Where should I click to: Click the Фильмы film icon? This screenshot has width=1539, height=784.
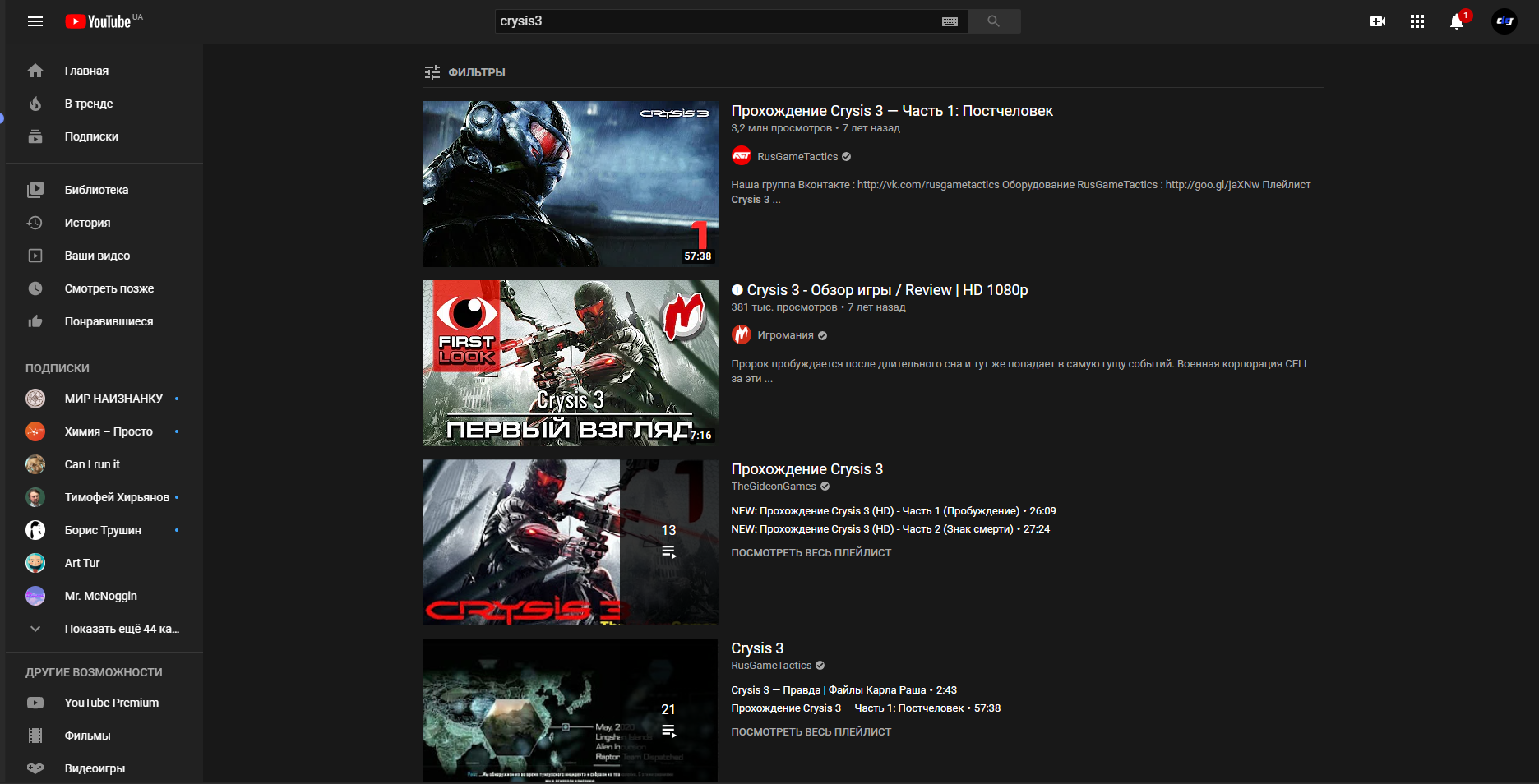pos(35,736)
